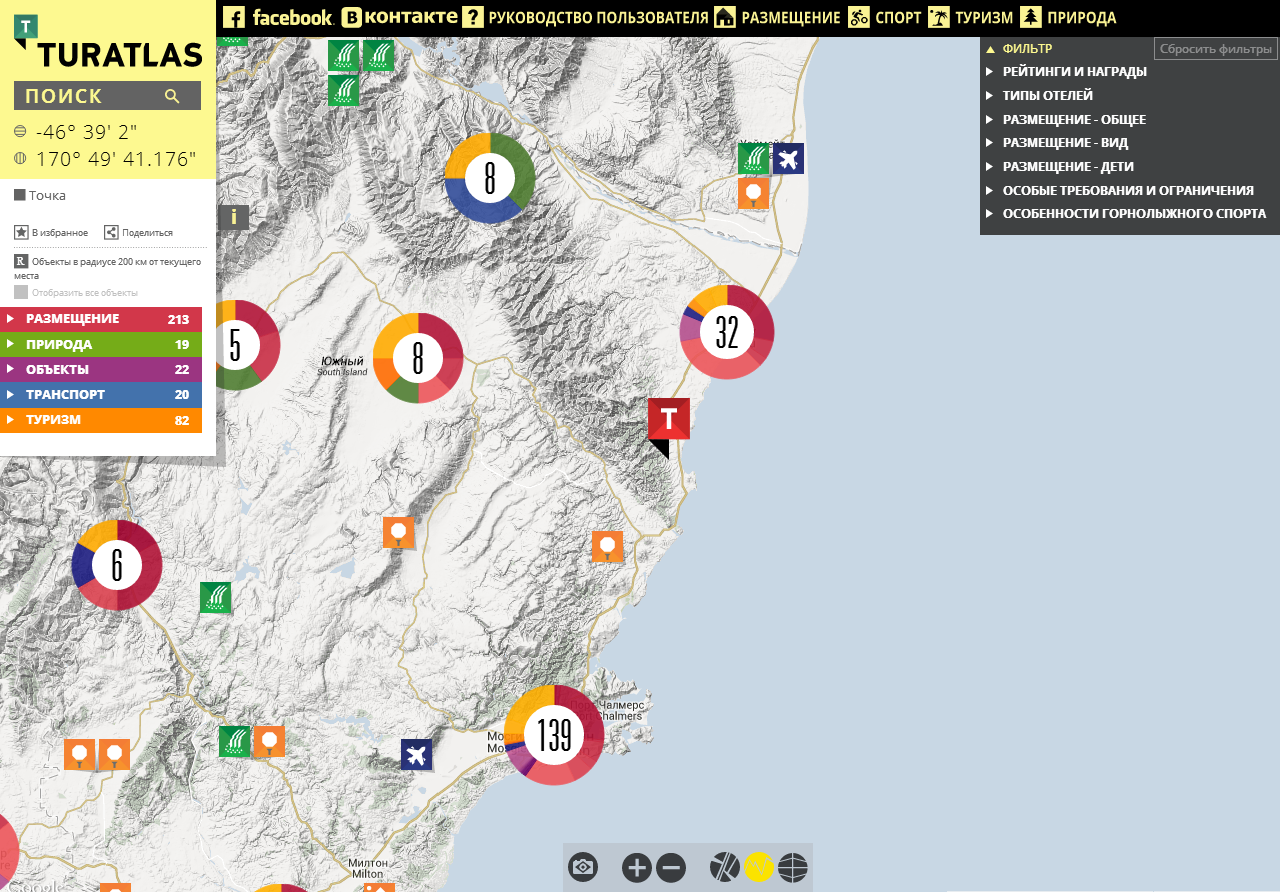Open the Turatlas Facebook page
This screenshot has height=892, width=1280.
tap(278, 17)
